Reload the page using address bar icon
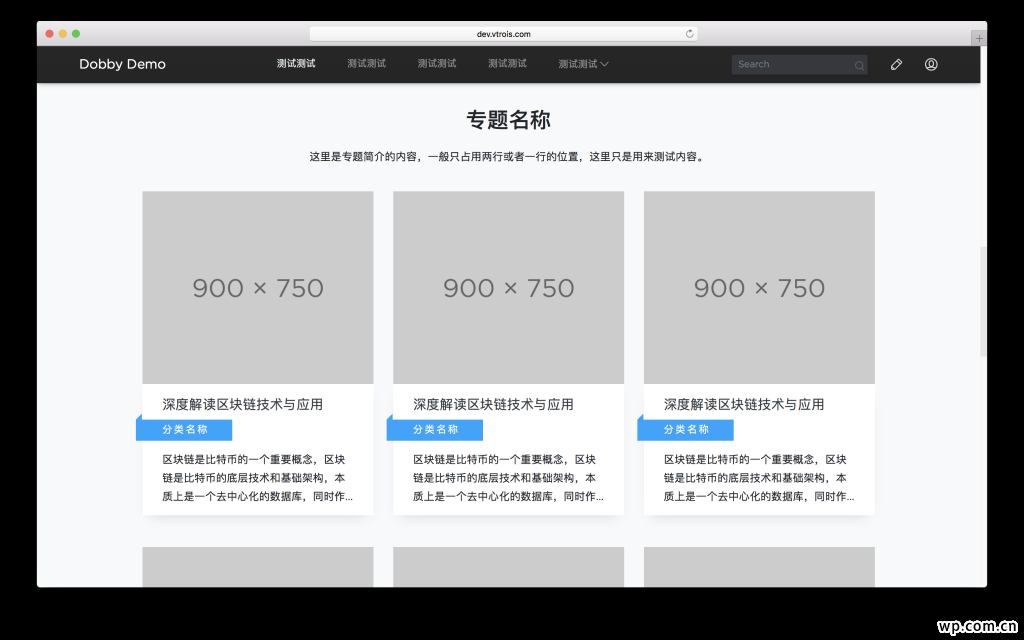The height and width of the screenshot is (640, 1024). pyautogui.click(x=689, y=34)
